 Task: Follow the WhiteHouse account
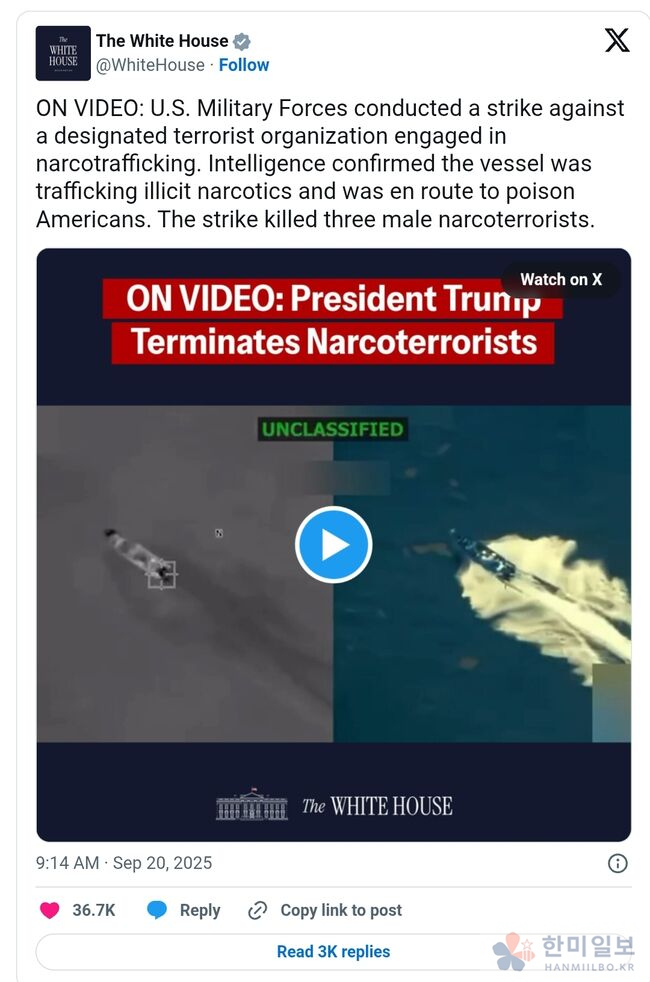244,65
